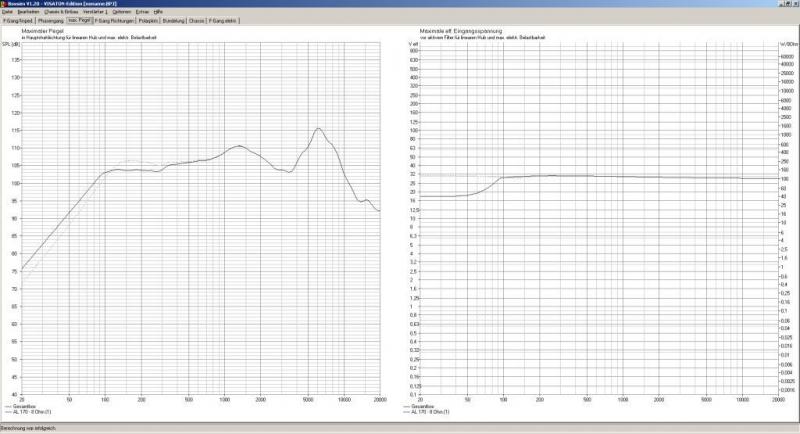Open the Chassis & Einbau menu

pos(61,11)
